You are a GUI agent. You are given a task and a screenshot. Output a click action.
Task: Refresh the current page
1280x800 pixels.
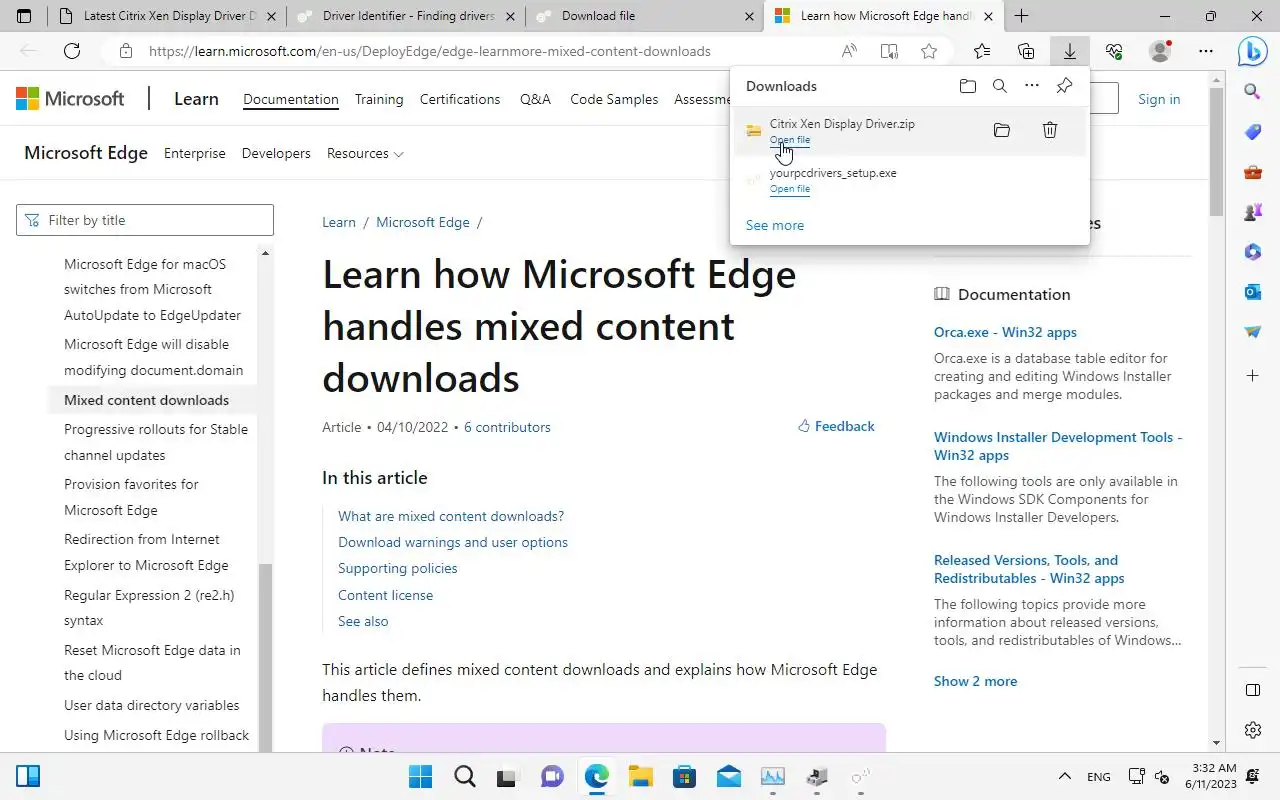click(x=72, y=51)
